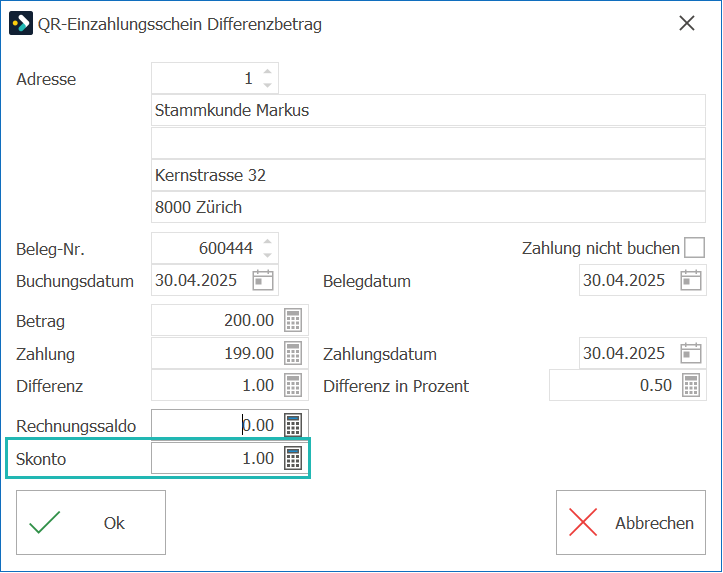The width and height of the screenshot is (723, 573).
Task: Open Zahlungsdatum calendar picker
Action: pyautogui.click(x=691, y=354)
